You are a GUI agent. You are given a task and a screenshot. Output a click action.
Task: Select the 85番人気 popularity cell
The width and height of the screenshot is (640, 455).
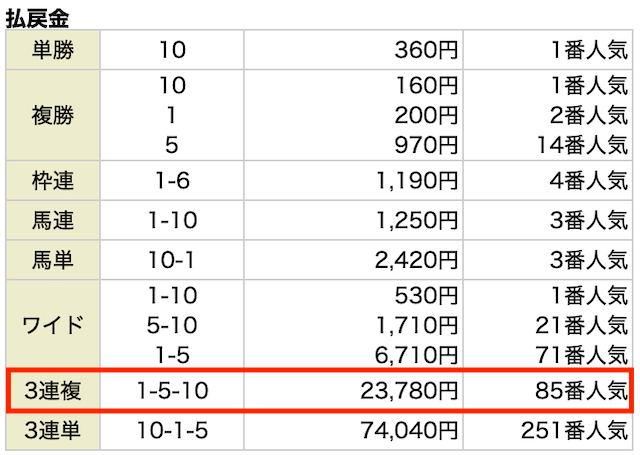pos(547,391)
